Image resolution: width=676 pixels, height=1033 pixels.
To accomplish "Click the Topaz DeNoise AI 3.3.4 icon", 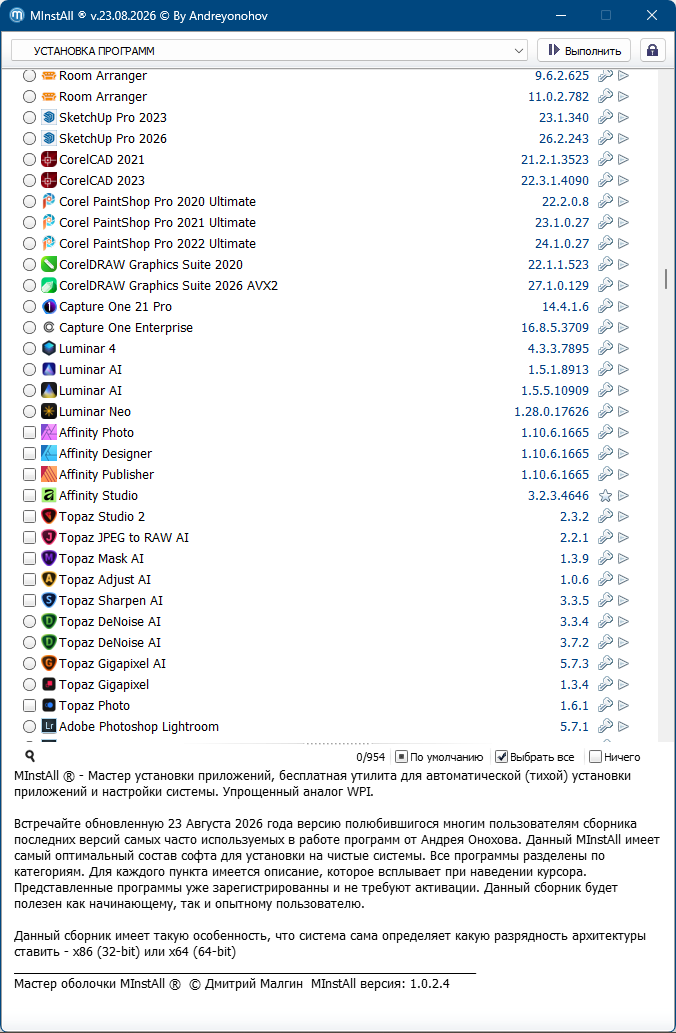I will (49, 621).
